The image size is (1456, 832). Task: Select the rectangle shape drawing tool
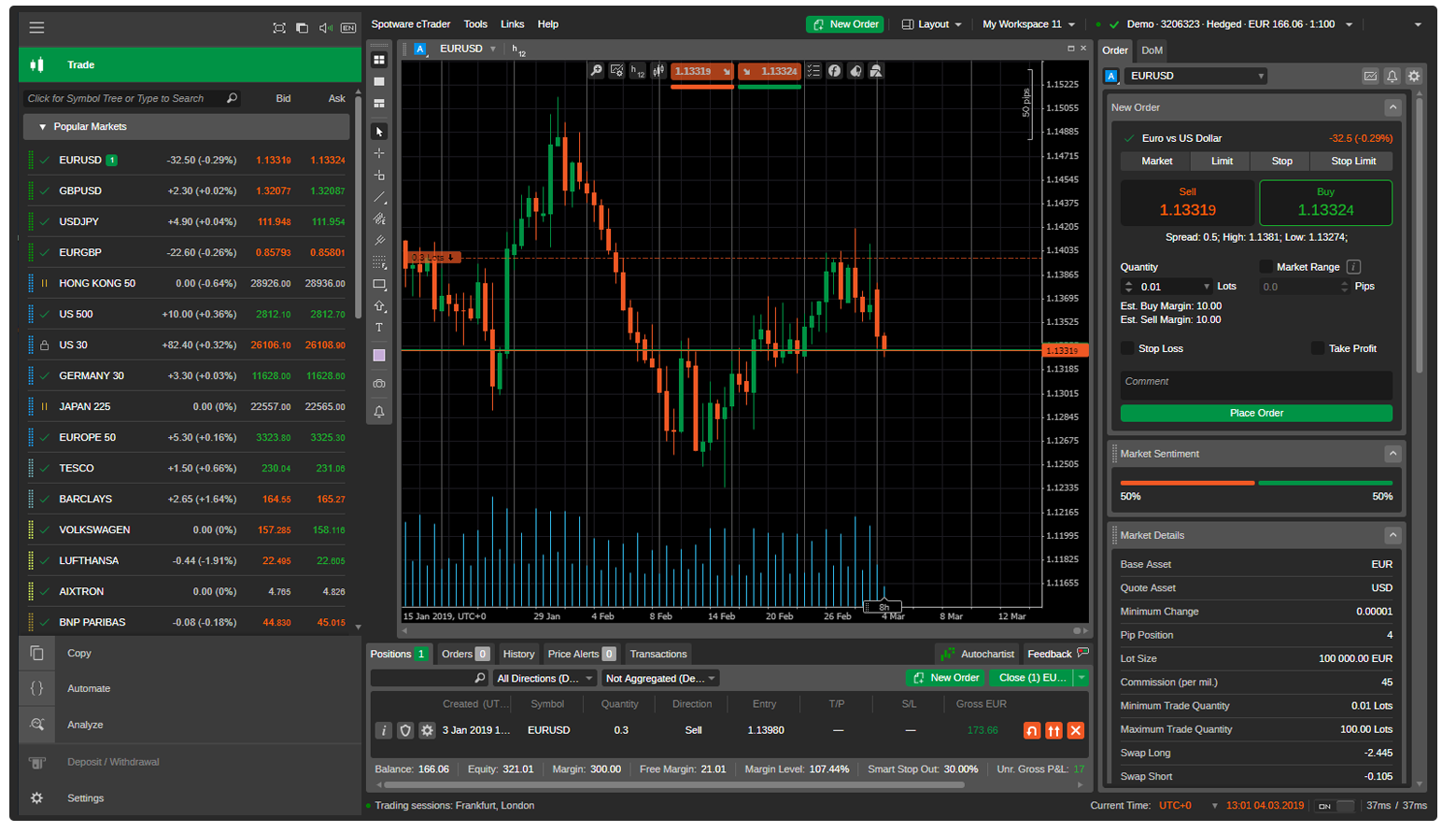[x=379, y=284]
